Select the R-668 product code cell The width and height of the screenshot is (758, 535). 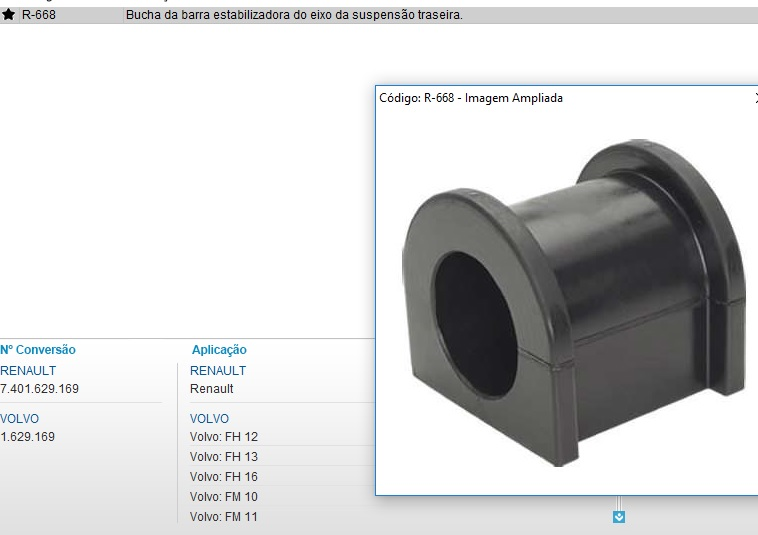point(39,15)
